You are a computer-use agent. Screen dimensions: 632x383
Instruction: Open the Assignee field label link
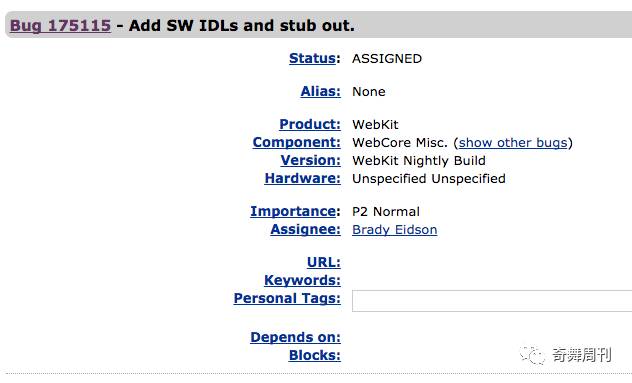[x=306, y=229]
